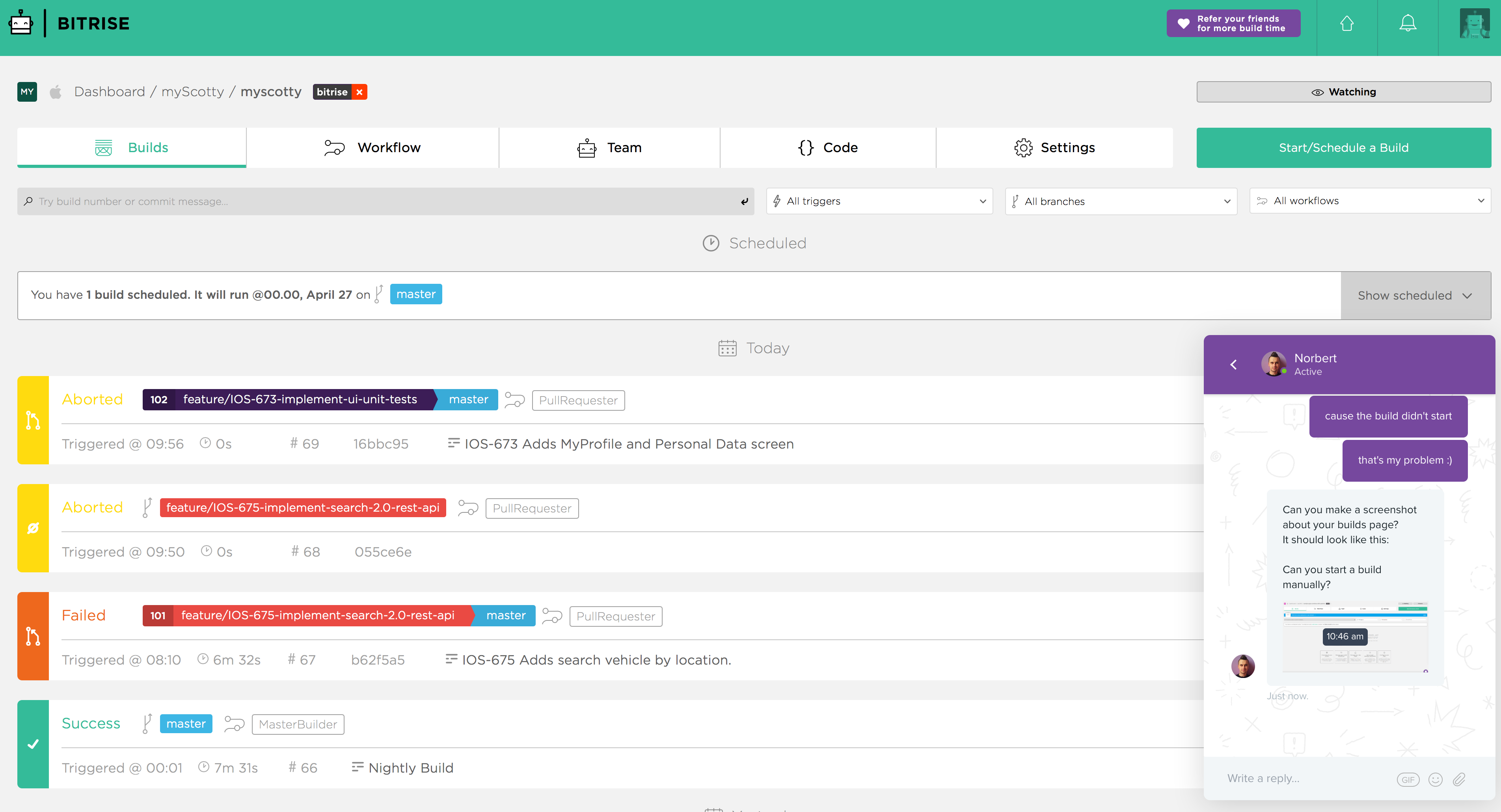
Task: Click master branch tag in scheduled notice
Action: pos(416,294)
